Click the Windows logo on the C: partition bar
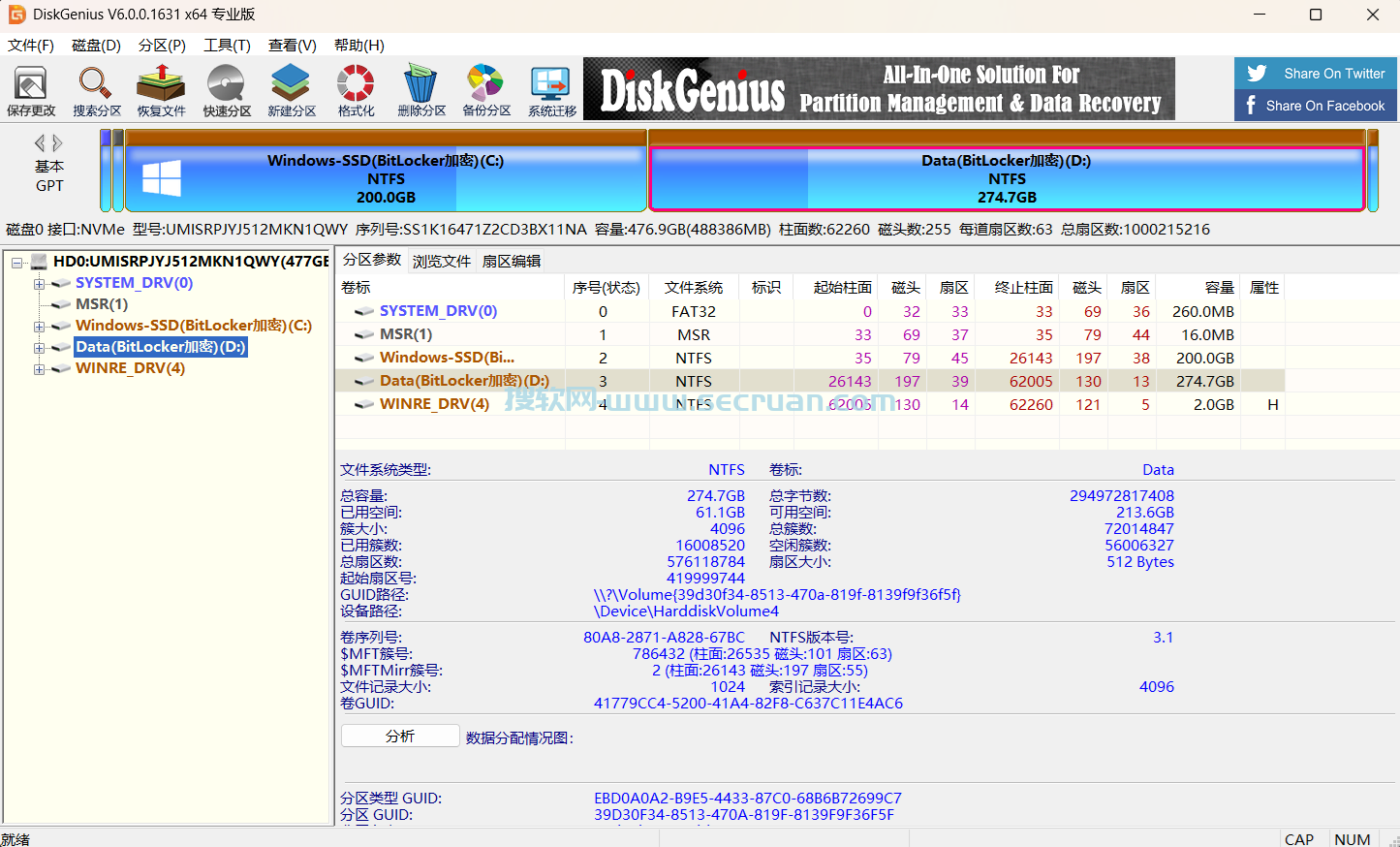This screenshot has width=1400, height=847. [x=162, y=179]
